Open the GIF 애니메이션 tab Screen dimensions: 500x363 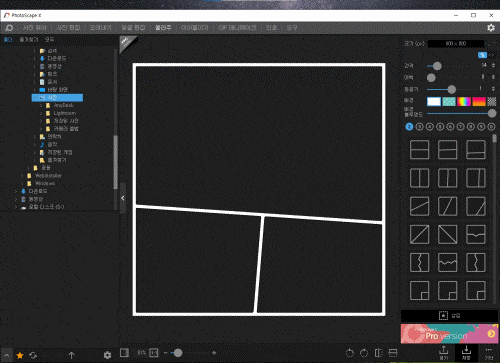pyautogui.click(x=237, y=28)
